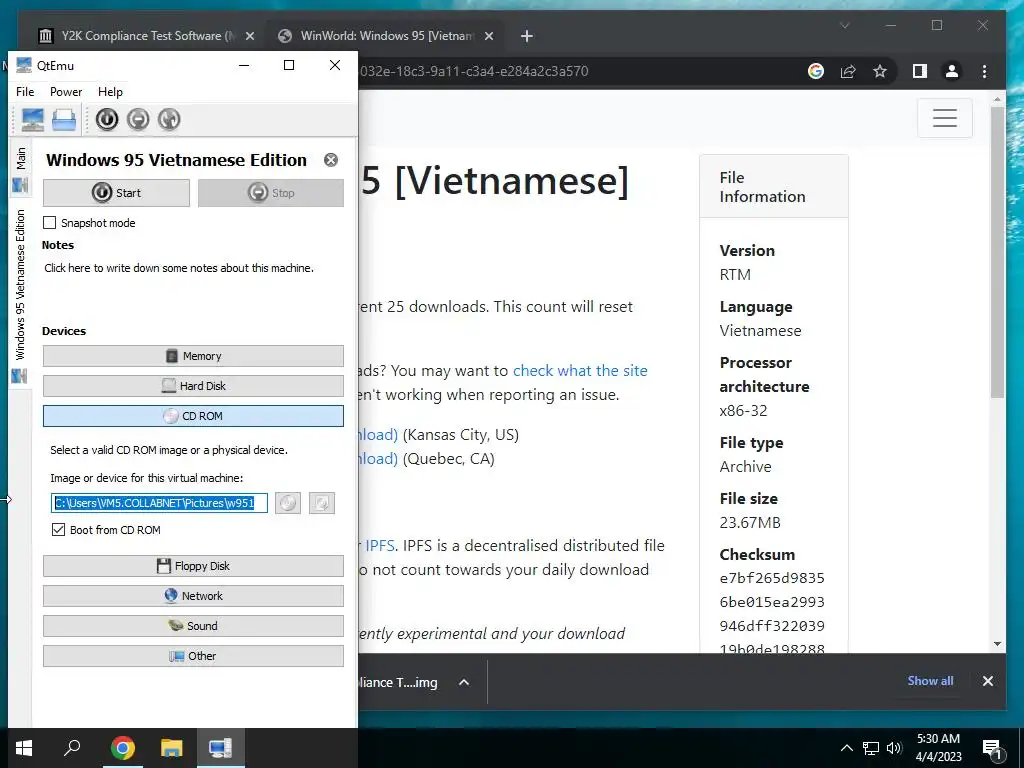Click the IPFS link on the WinWorld page
Screen dimensions: 1024x768
click(x=379, y=545)
